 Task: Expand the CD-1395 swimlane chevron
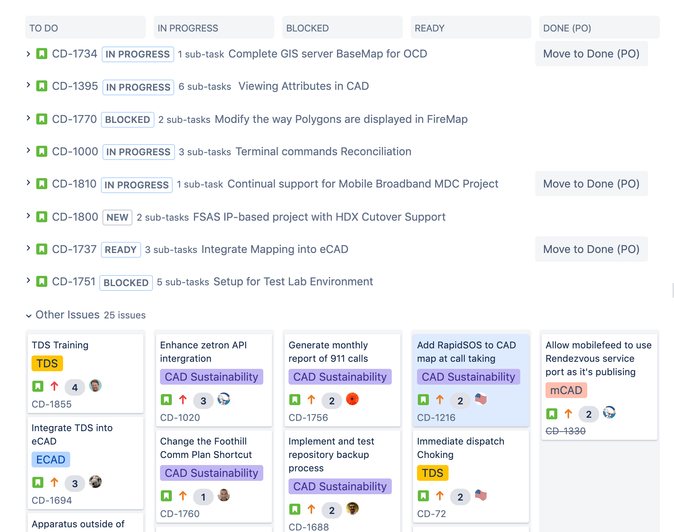pos(28,85)
